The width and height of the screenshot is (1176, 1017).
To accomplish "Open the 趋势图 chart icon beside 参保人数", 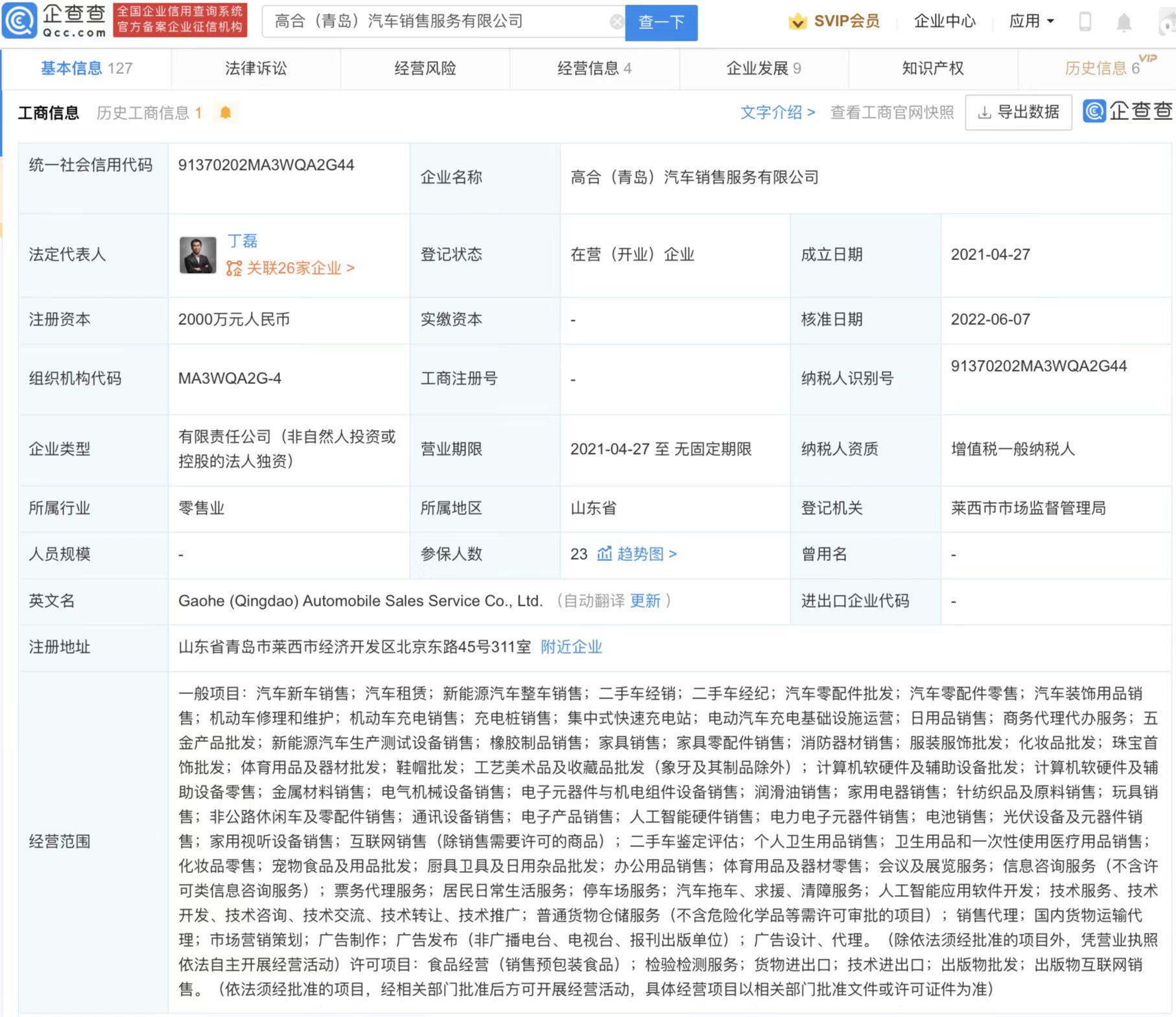I will (x=605, y=555).
